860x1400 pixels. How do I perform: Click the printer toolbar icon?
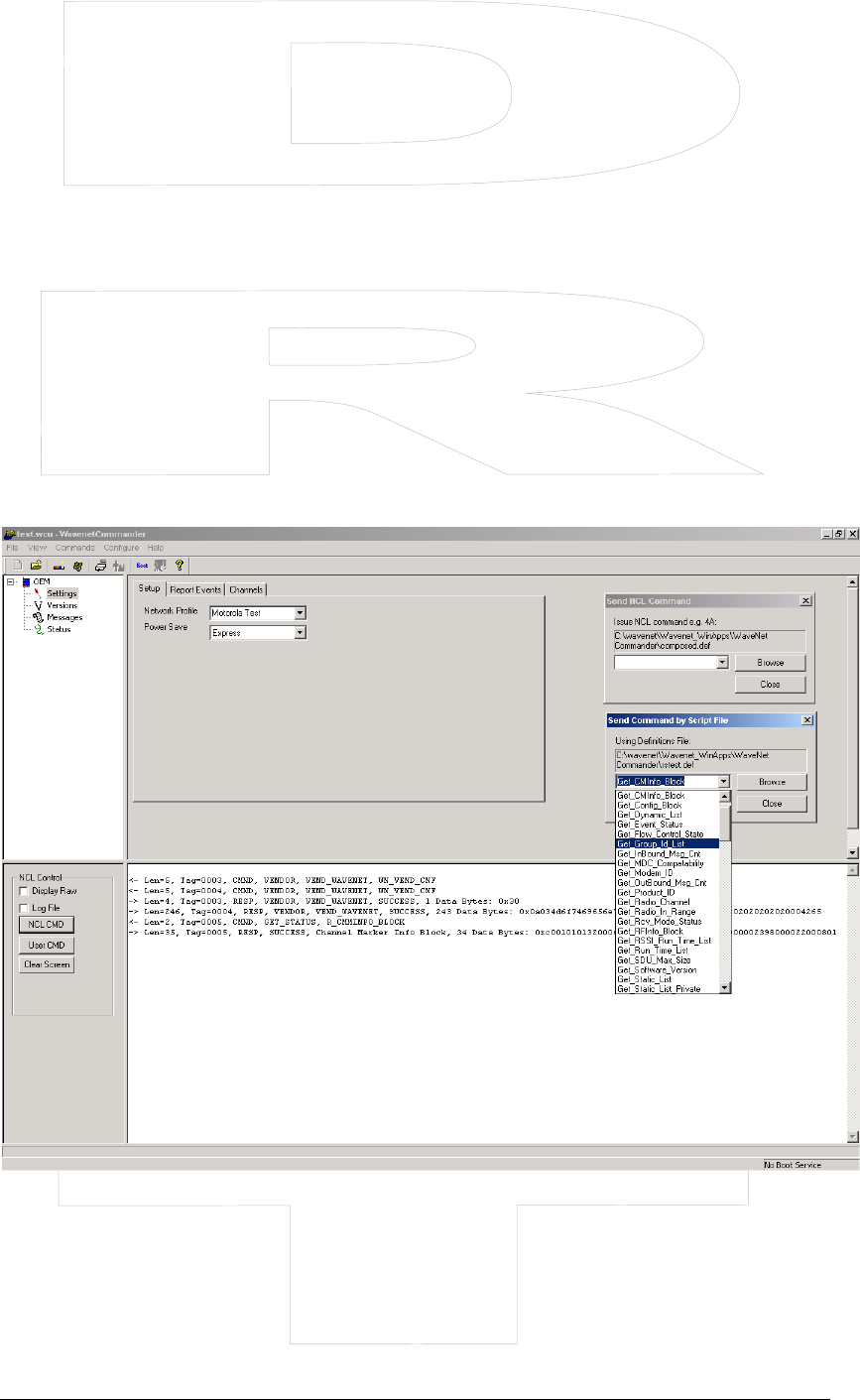pyautogui.click(x=100, y=565)
